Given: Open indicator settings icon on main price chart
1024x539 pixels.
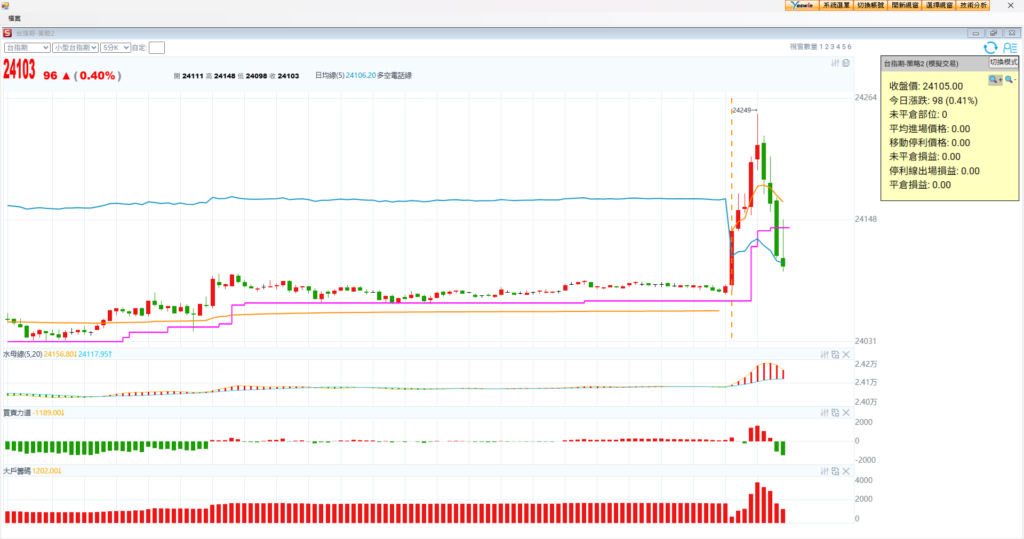Looking at the screenshot, I should (835, 63).
